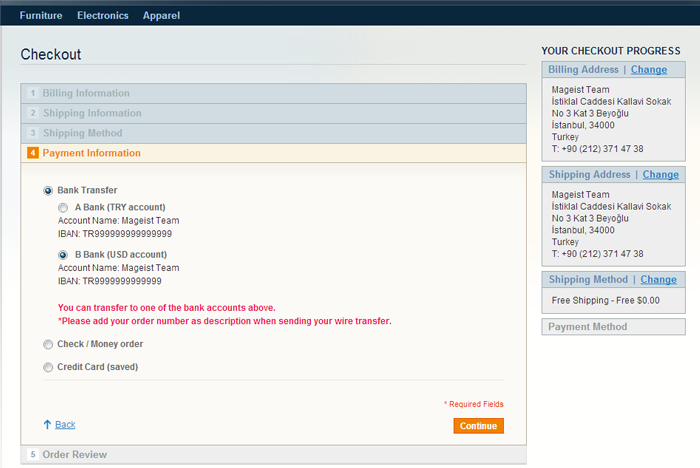Click the step 2 number badge
Viewport: 700px width, 468px height.
[x=33, y=113]
